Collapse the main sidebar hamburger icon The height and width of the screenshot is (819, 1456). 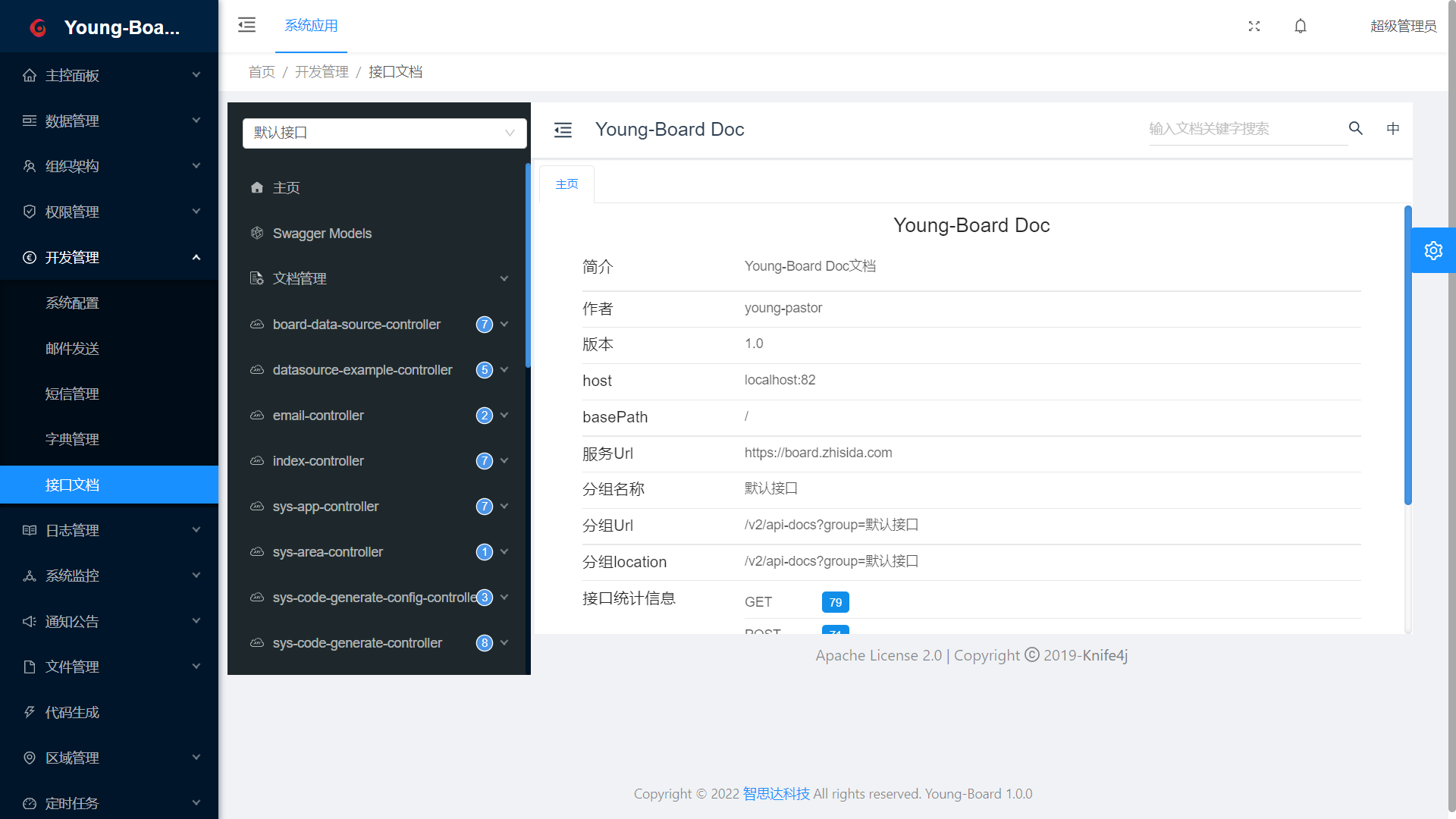click(x=246, y=25)
